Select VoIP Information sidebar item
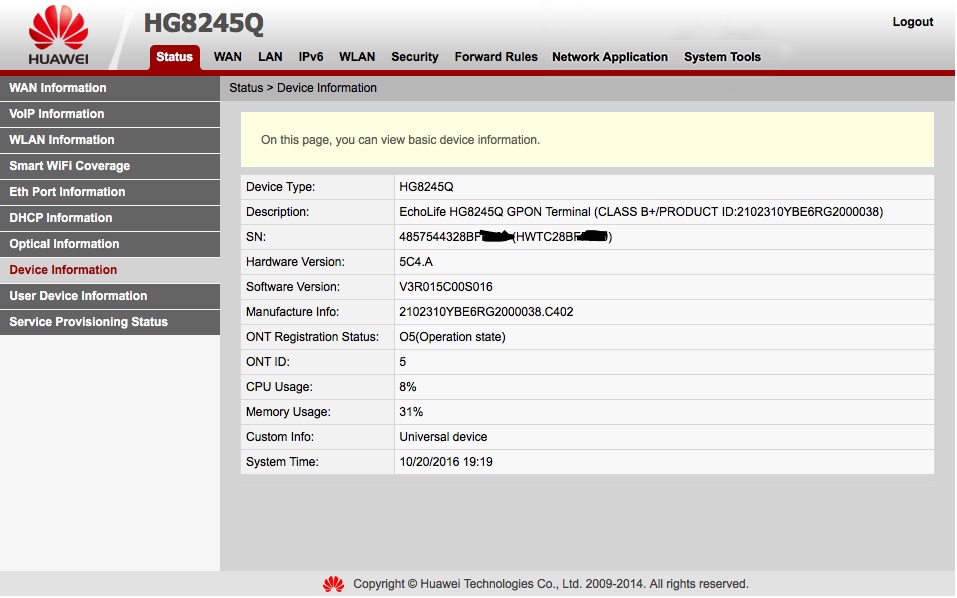This screenshot has width=957, height=598. [57, 114]
